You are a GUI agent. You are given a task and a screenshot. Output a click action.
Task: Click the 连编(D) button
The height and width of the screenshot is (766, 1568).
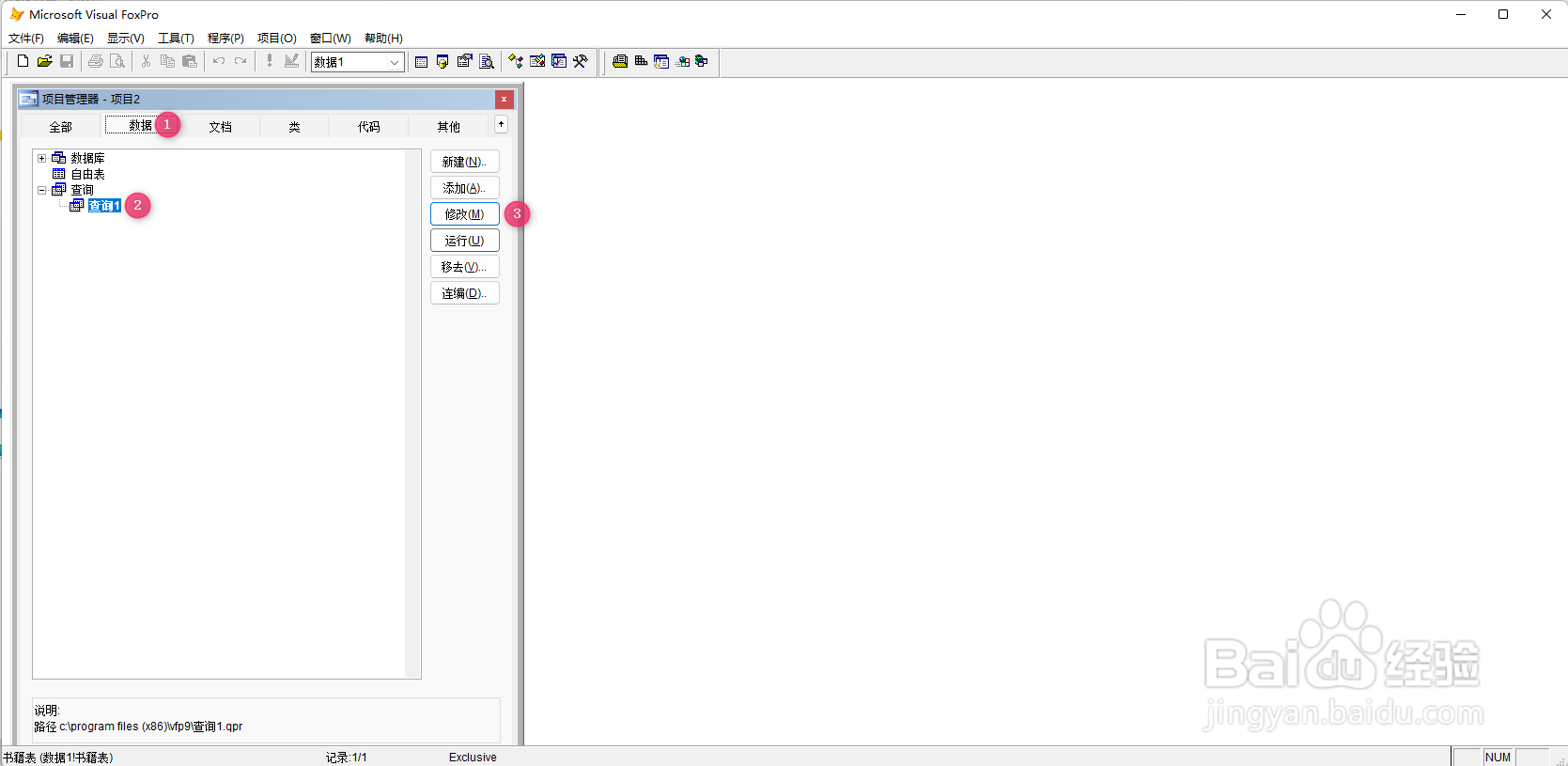click(x=464, y=293)
